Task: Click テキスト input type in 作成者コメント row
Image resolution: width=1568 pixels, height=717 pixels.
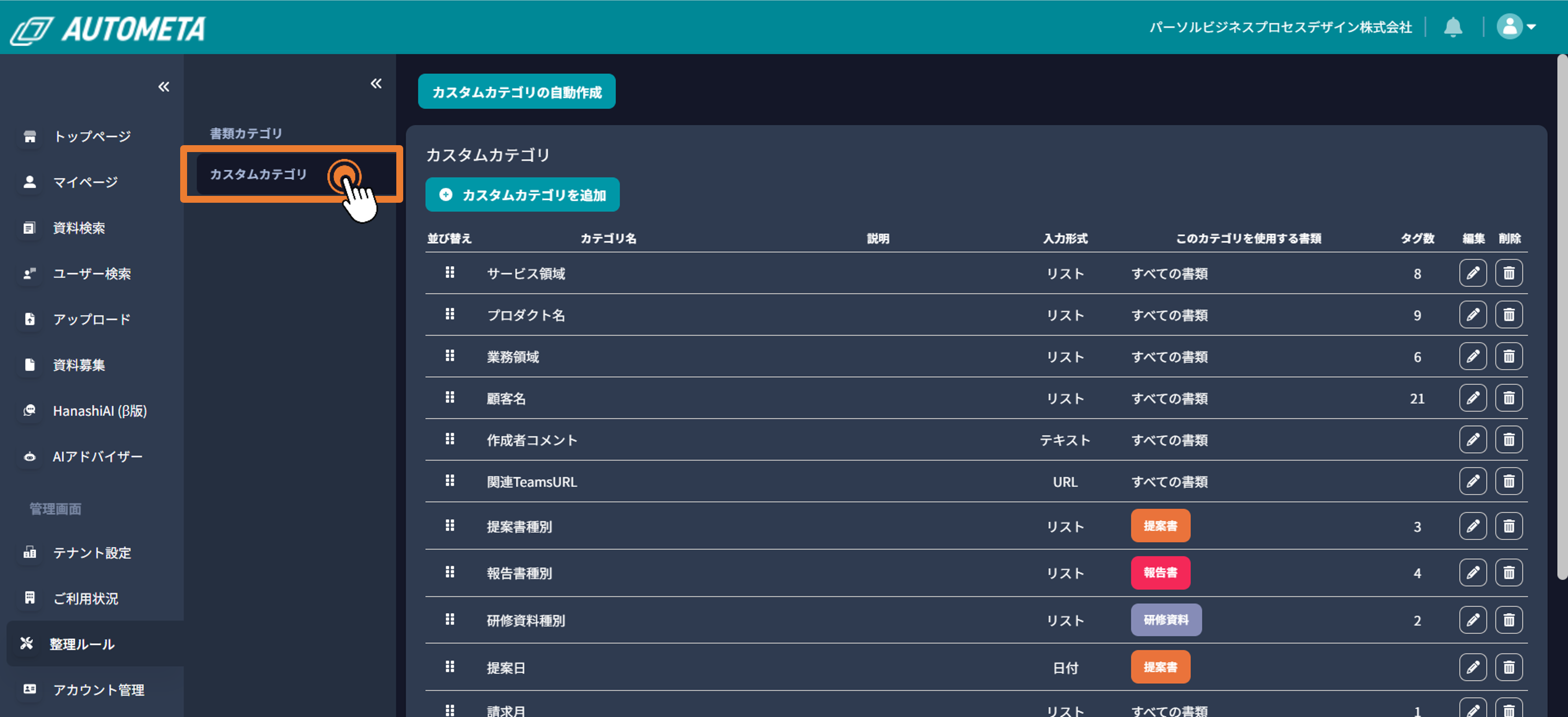Action: [1064, 440]
